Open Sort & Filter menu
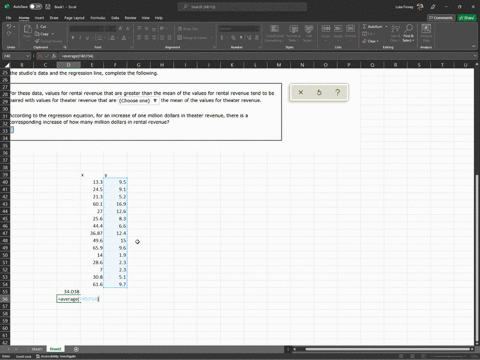Screen dimensions: 480x360 tap(395, 33)
